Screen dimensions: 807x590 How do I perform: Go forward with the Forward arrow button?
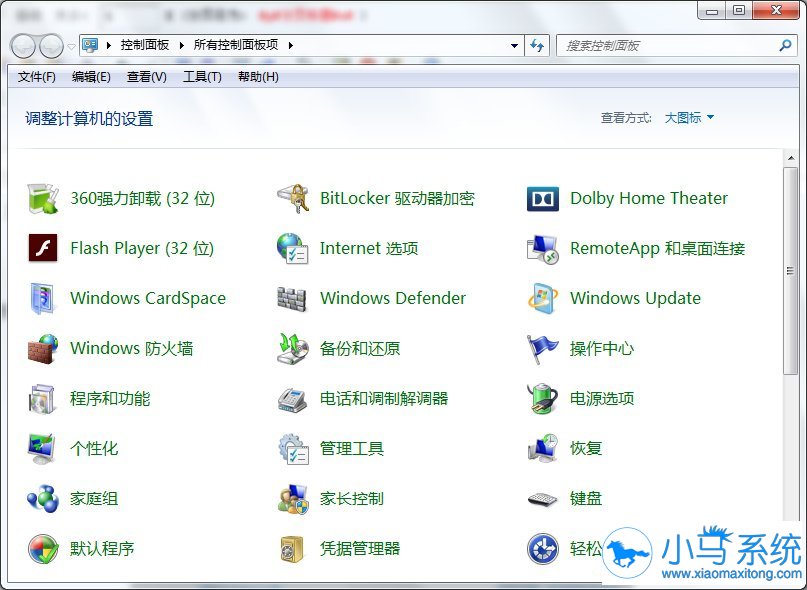[x=51, y=46]
